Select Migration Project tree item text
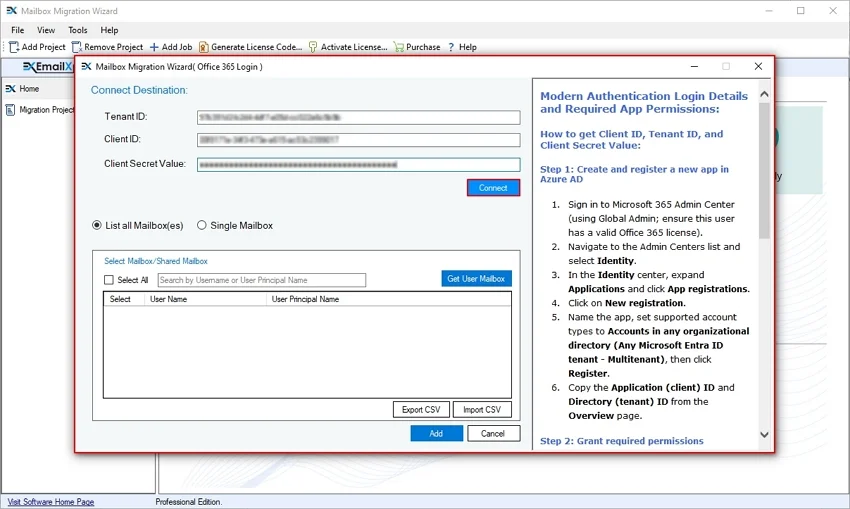 click(x=47, y=110)
